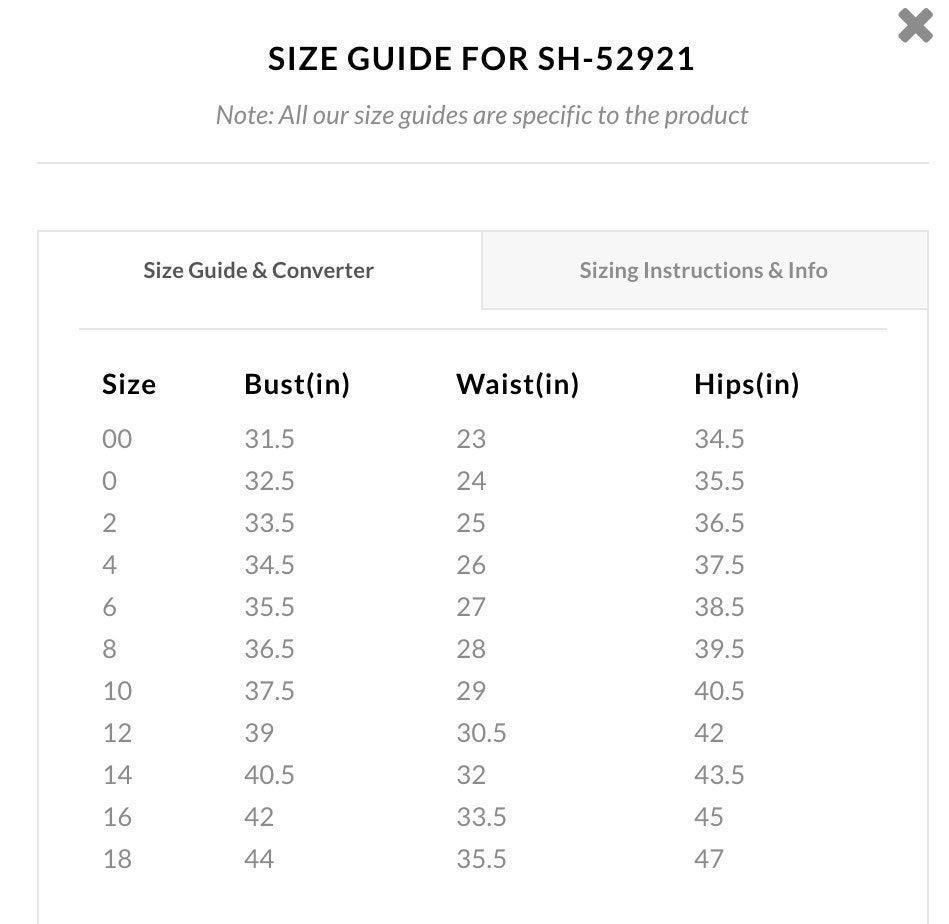The image size is (949, 924).
Task: Click the note about product-specific size guides
Action: pos(482,115)
